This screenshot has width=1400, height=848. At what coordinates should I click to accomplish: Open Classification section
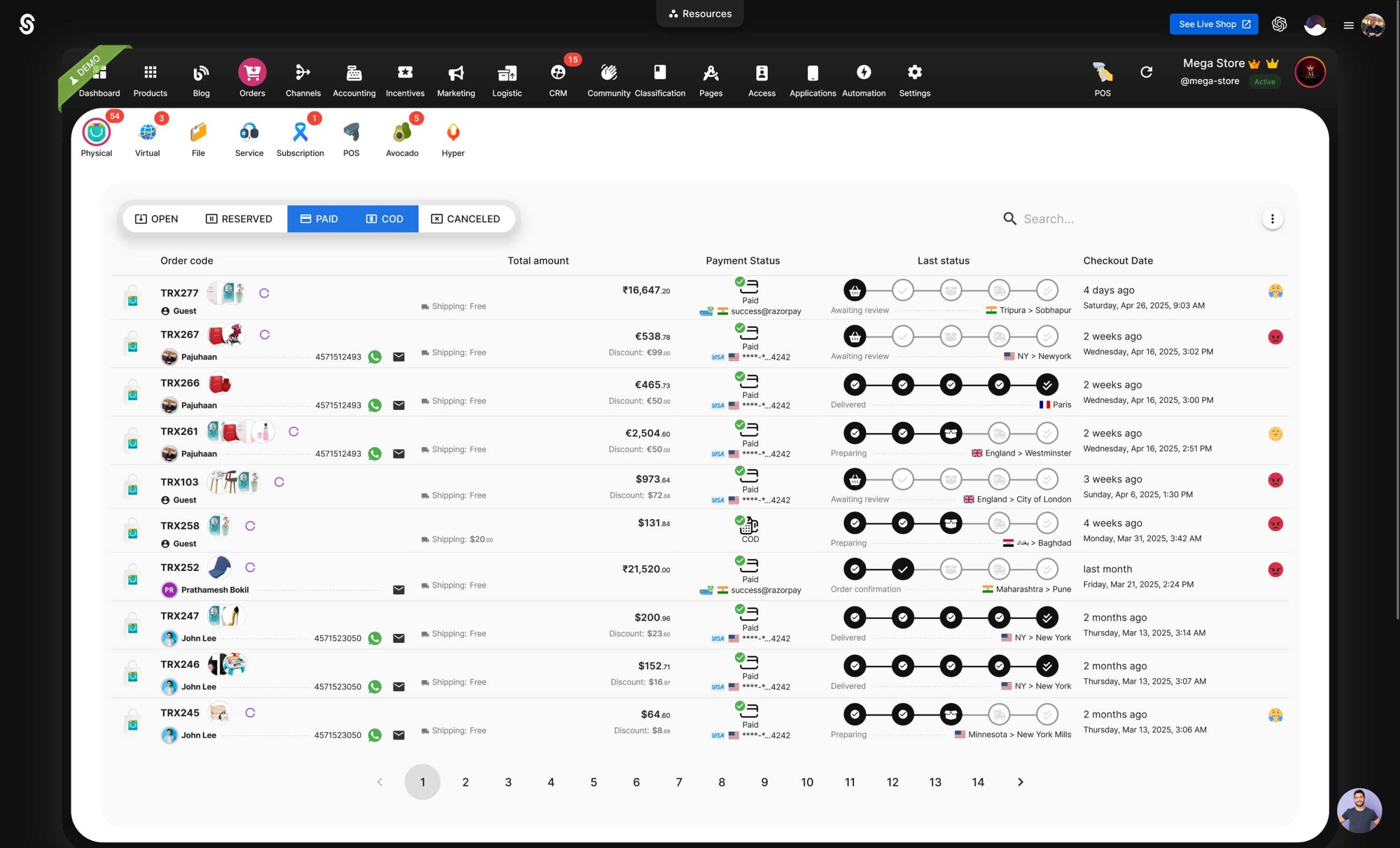[x=660, y=79]
